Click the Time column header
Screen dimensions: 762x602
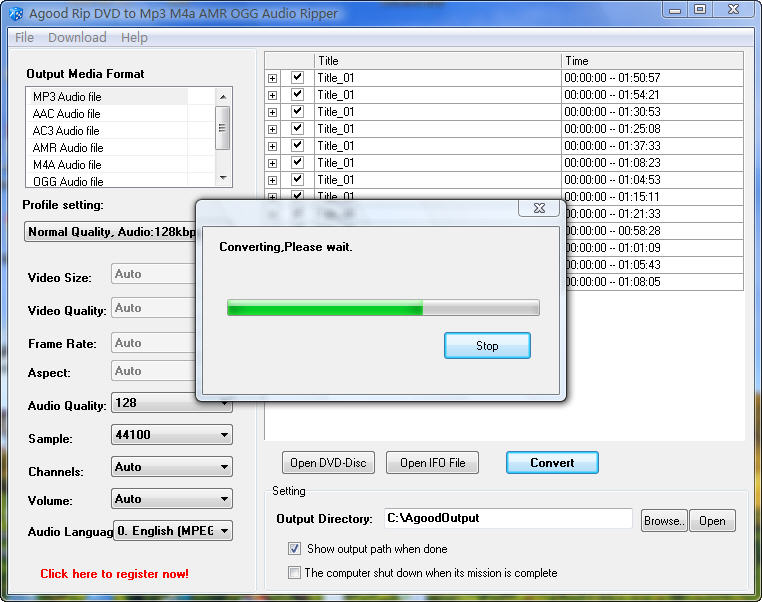click(x=652, y=61)
